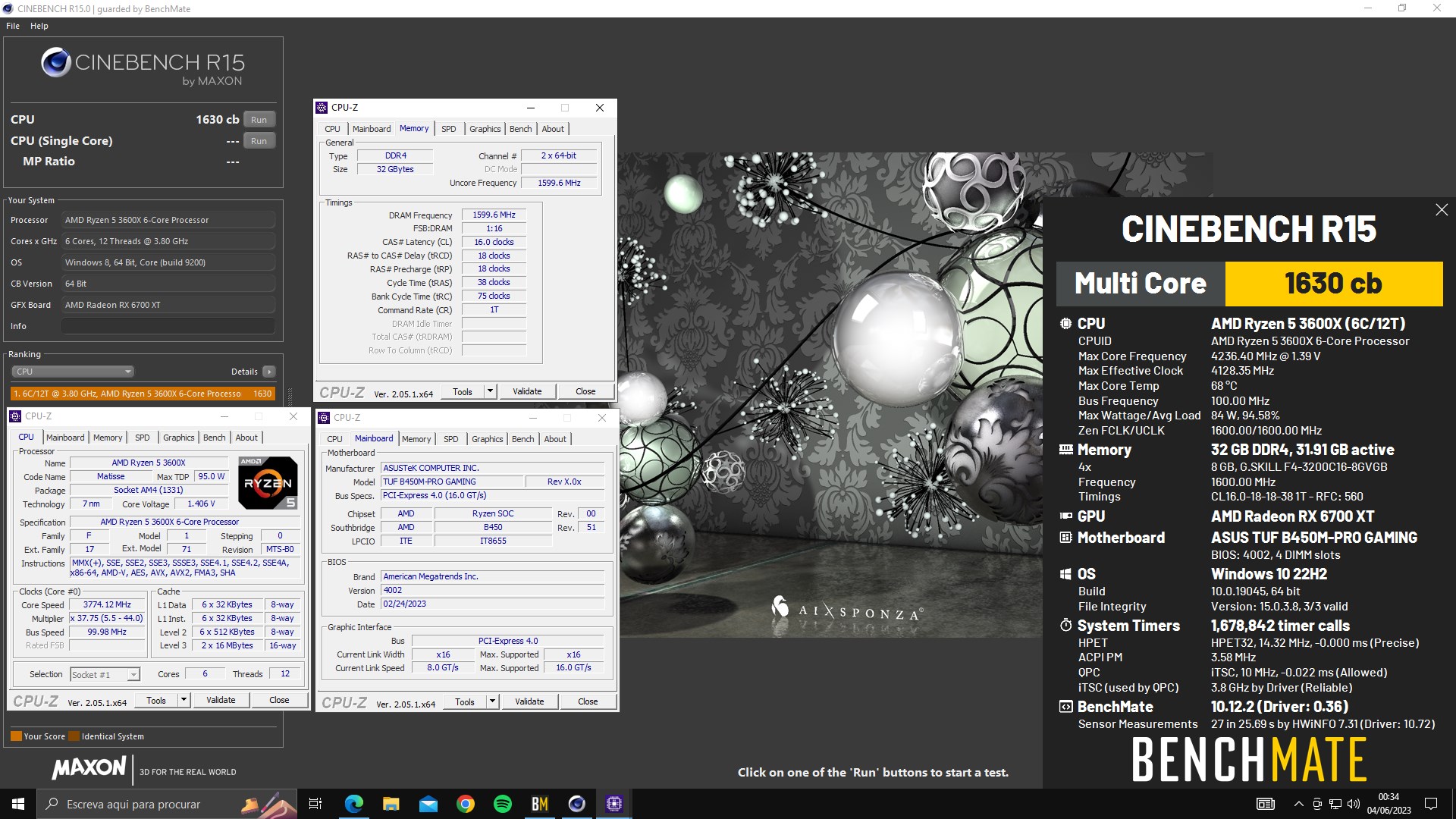Open the network tray icon

pyautogui.click(x=1335, y=804)
